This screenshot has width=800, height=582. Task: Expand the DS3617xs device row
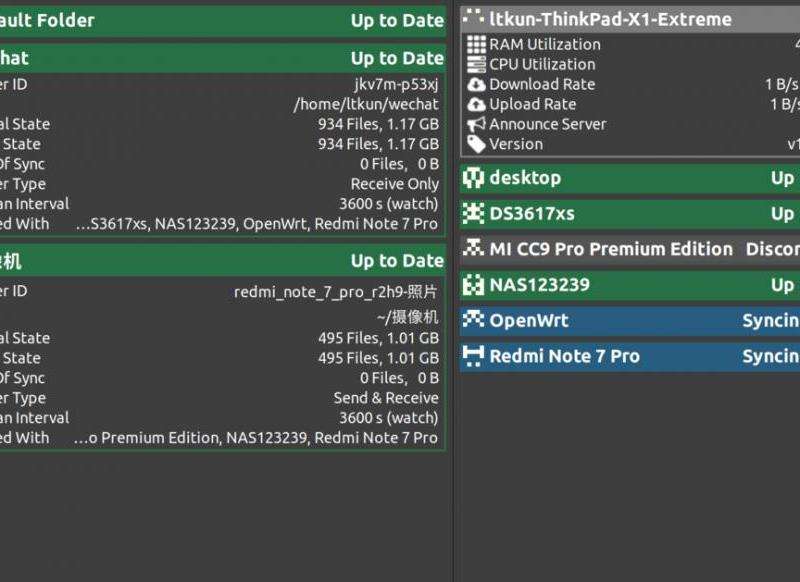coord(630,214)
